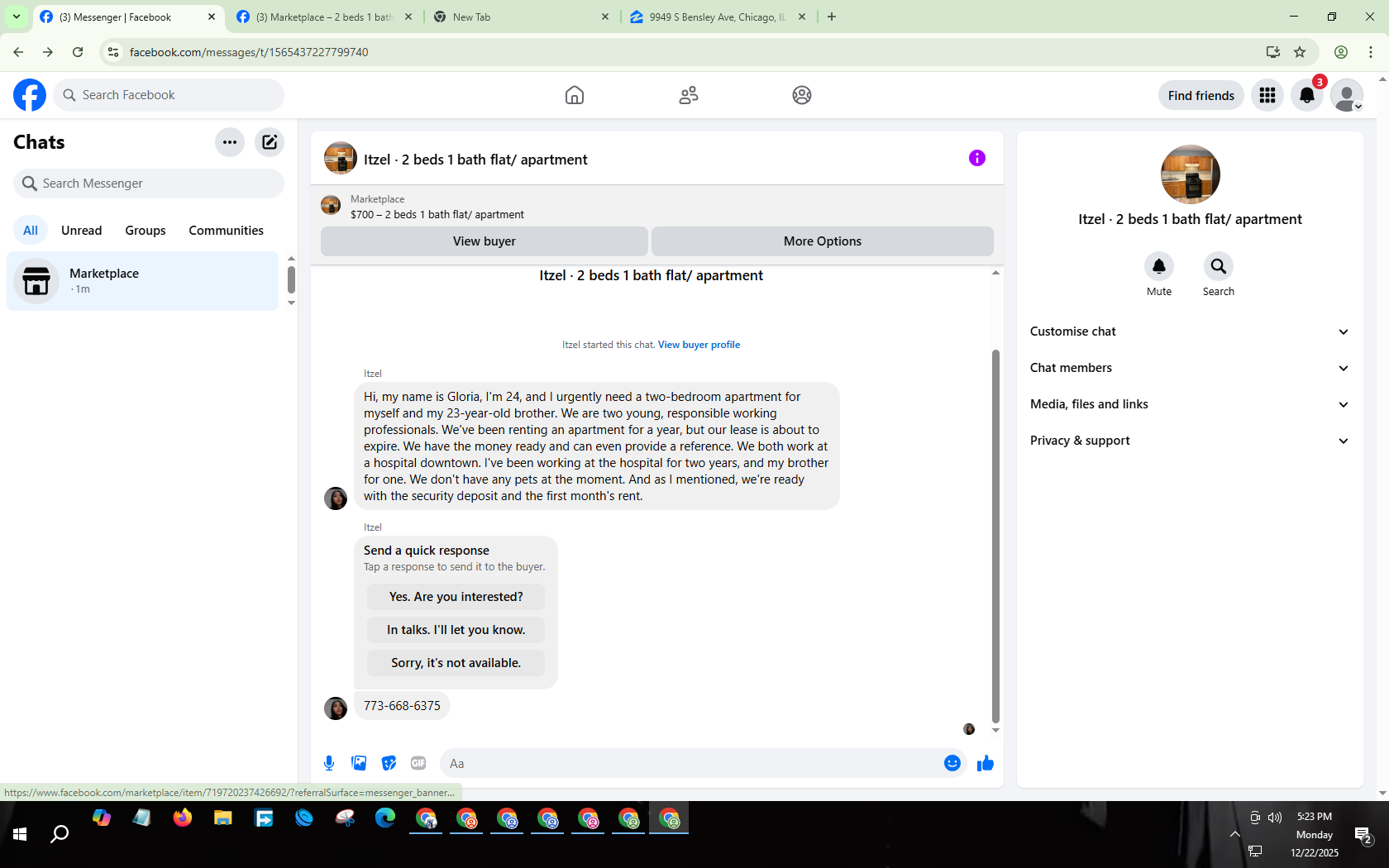Open site information icon in address bar
The width and height of the screenshot is (1389, 868).
[x=113, y=52]
